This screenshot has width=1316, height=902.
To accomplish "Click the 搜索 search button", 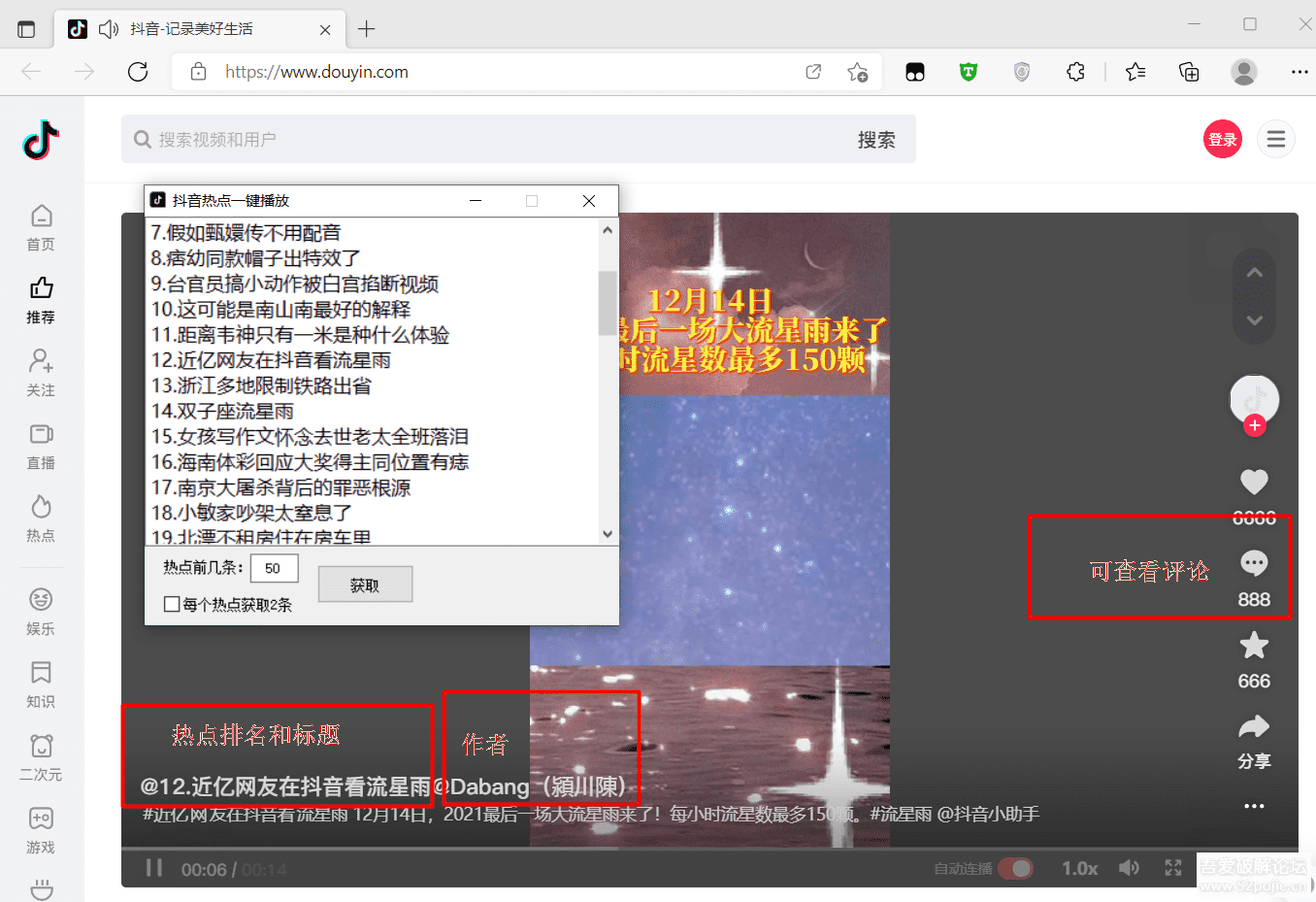I will tap(876, 140).
